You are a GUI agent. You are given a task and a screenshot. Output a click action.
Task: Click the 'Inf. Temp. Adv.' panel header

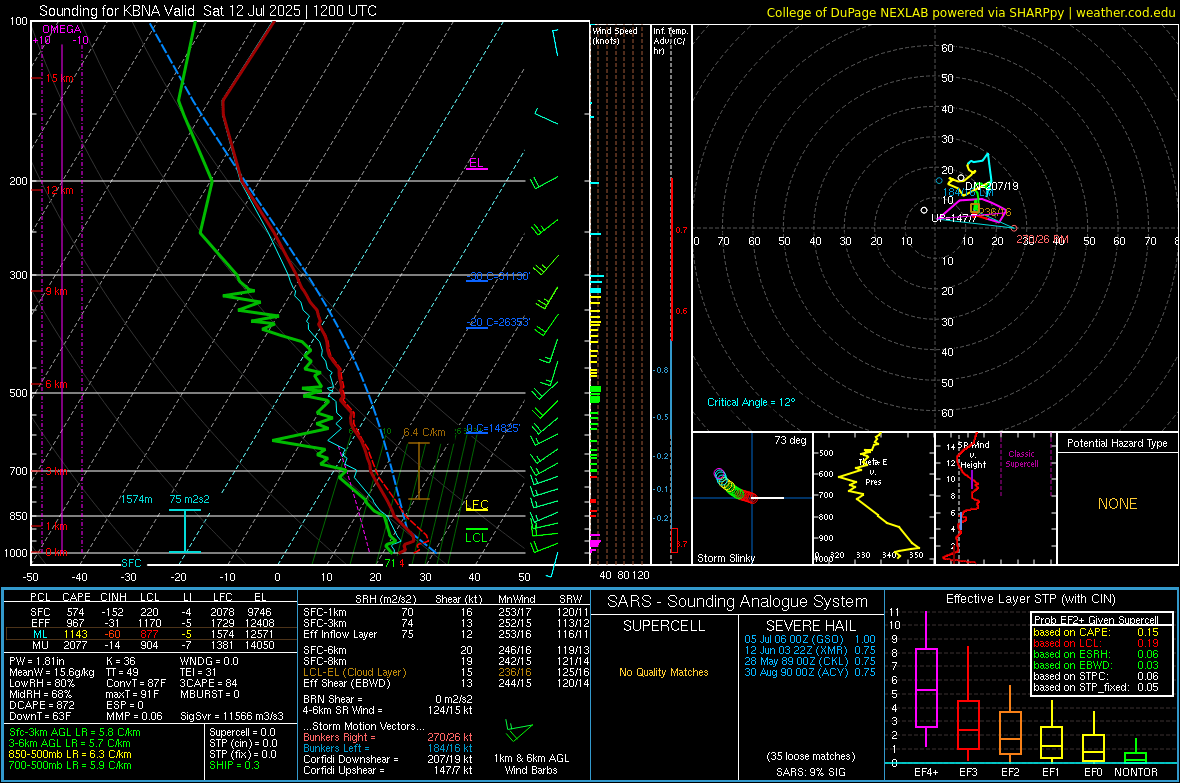670,41
